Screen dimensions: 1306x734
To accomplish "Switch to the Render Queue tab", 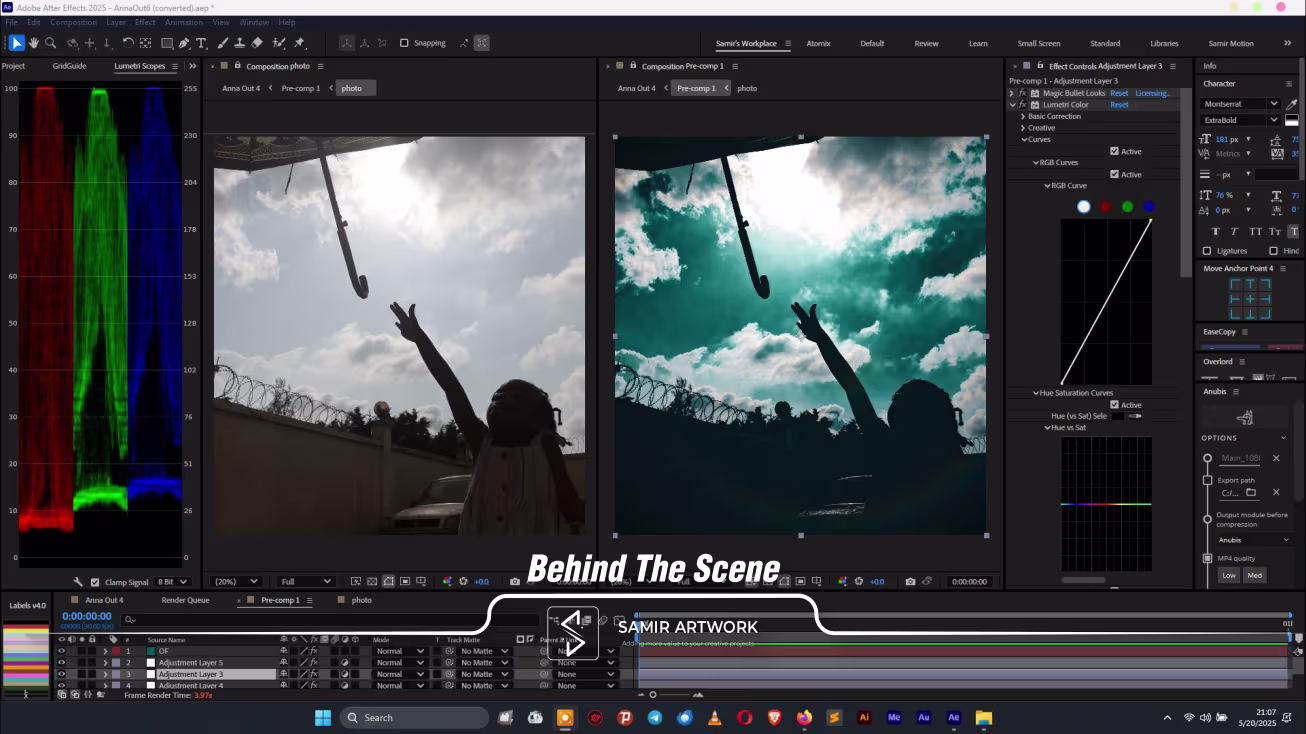I will (185, 600).
